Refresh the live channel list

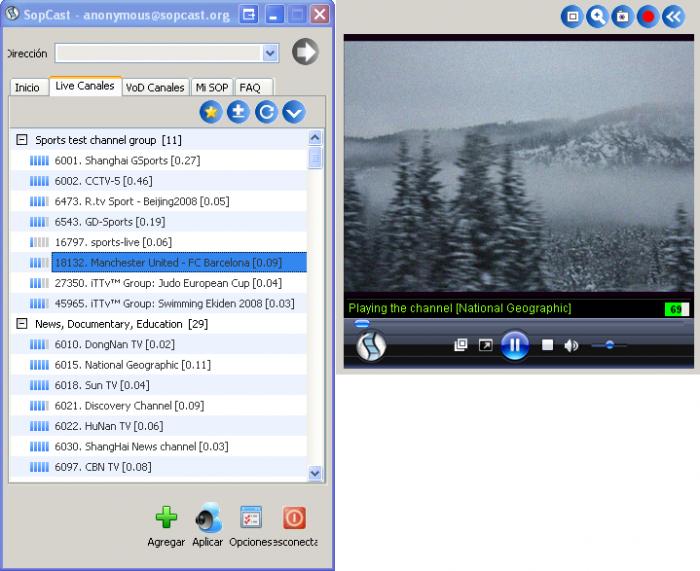pos(266,112)
